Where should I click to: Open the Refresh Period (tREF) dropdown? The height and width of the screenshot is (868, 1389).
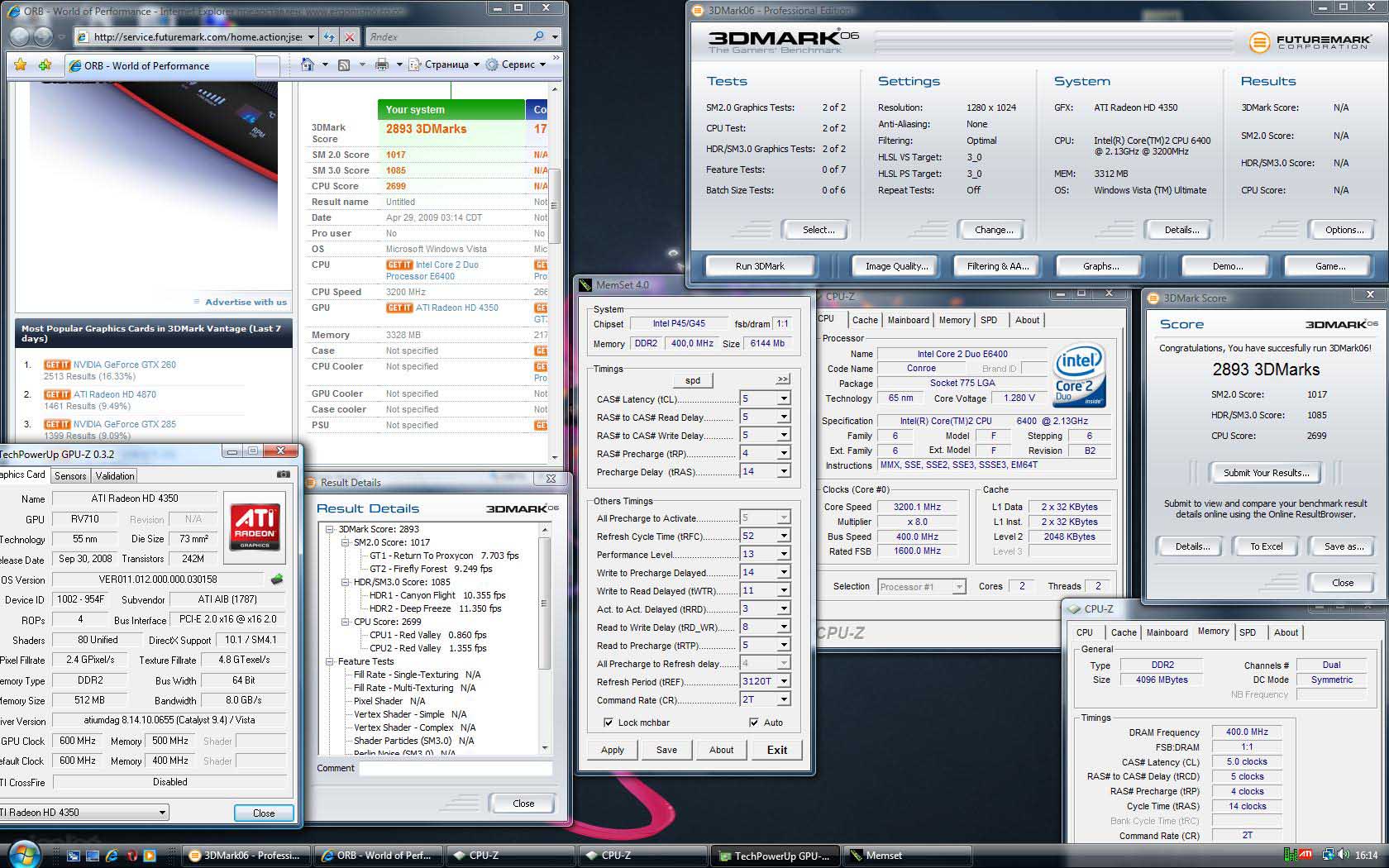[x=783, y=681]
